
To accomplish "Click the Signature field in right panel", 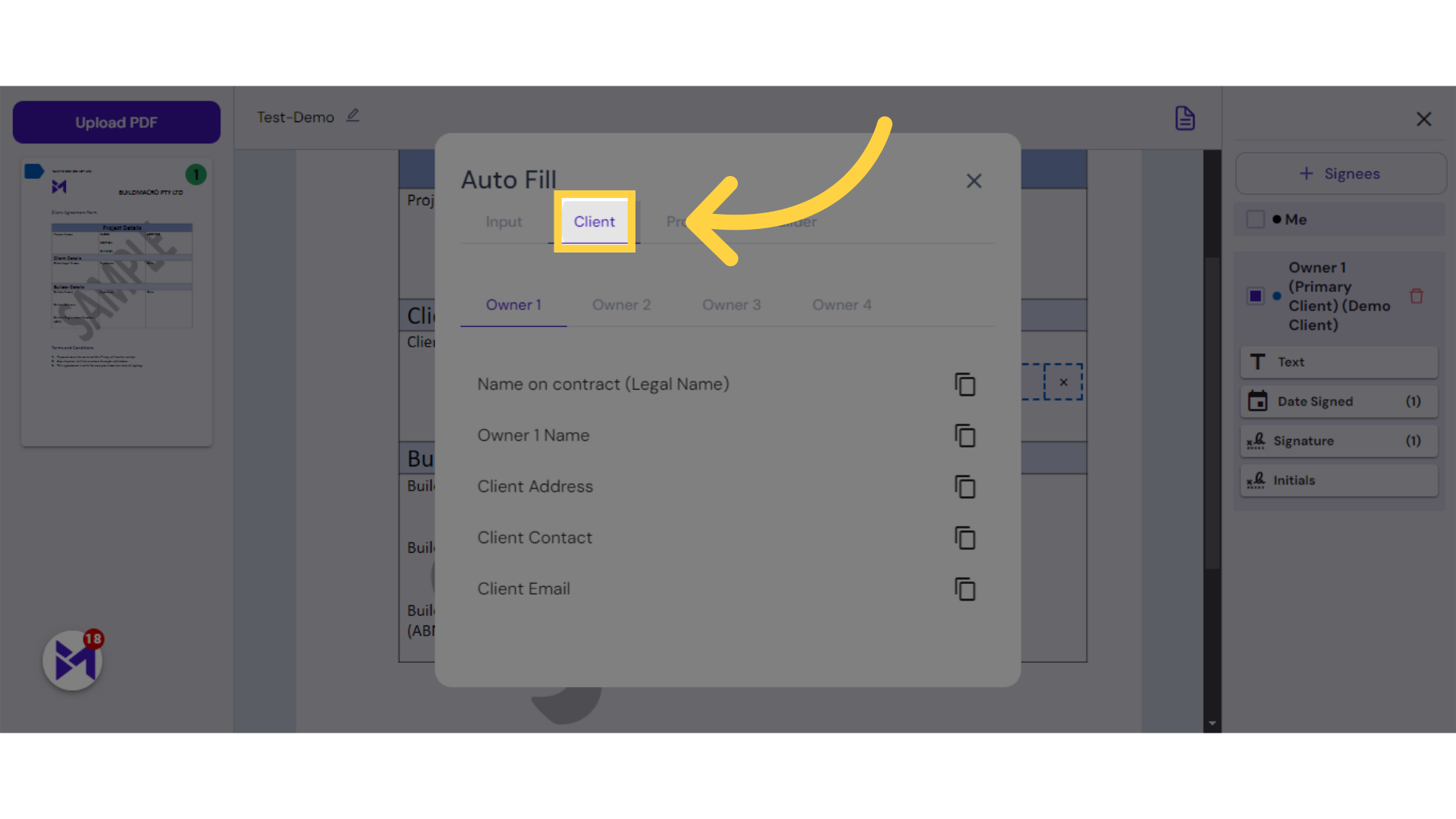I will (x=1336, y=440).
